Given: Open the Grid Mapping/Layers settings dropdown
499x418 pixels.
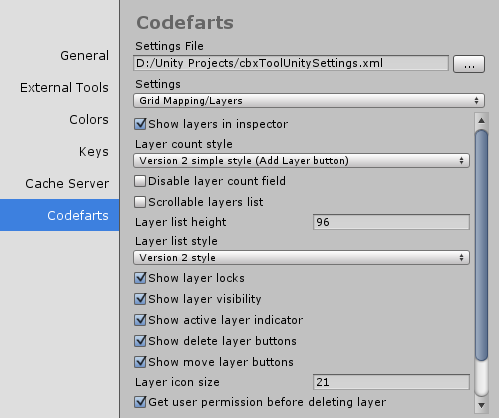Looking at the screenshot, I should (x=309, y=101).
